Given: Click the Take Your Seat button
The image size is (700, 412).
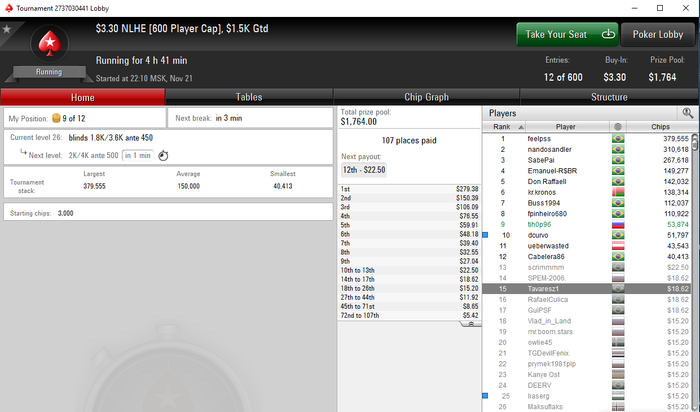Looking at the screenshot, I should tap(567, 34).
